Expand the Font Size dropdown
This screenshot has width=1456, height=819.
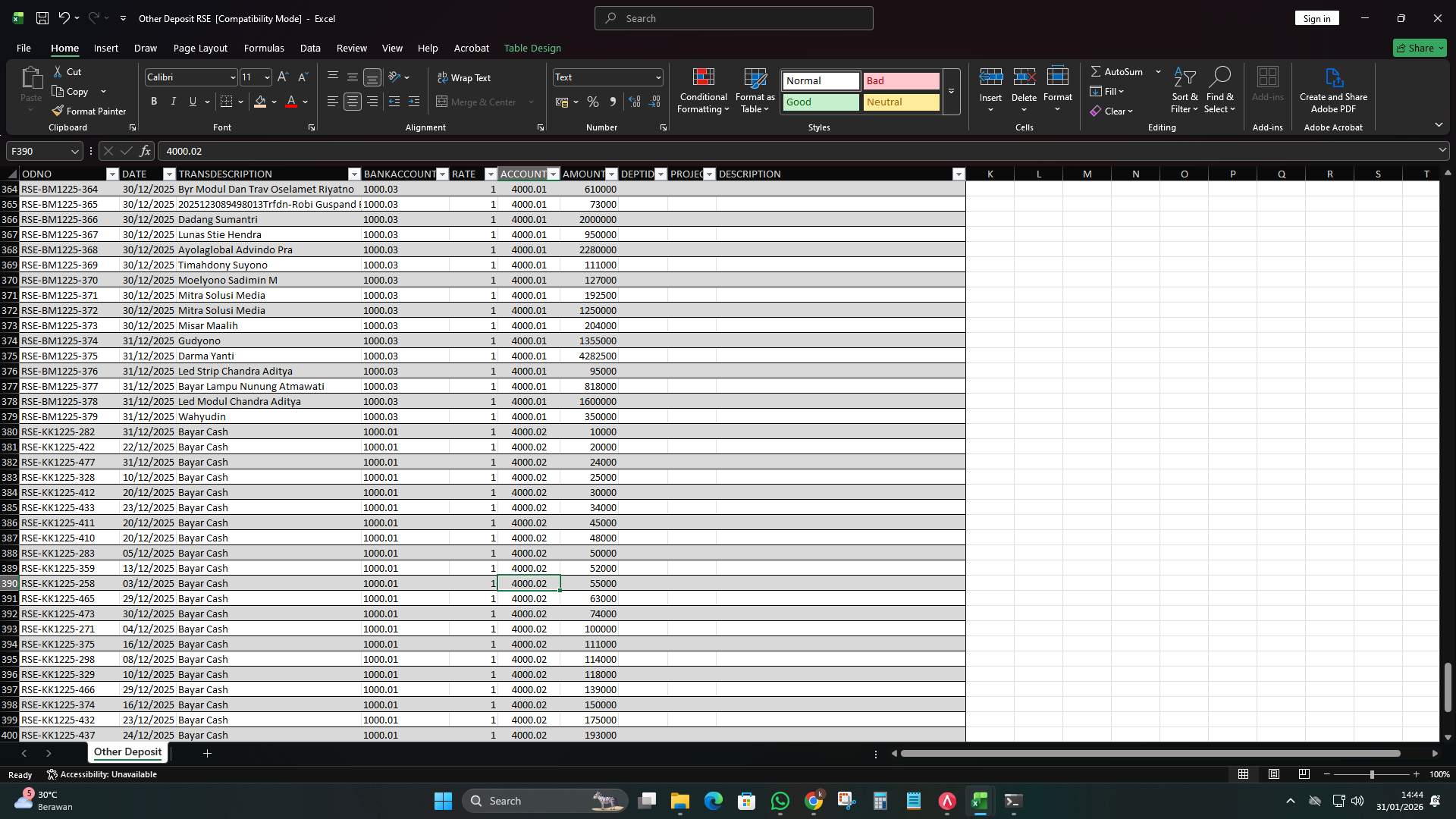266,77
